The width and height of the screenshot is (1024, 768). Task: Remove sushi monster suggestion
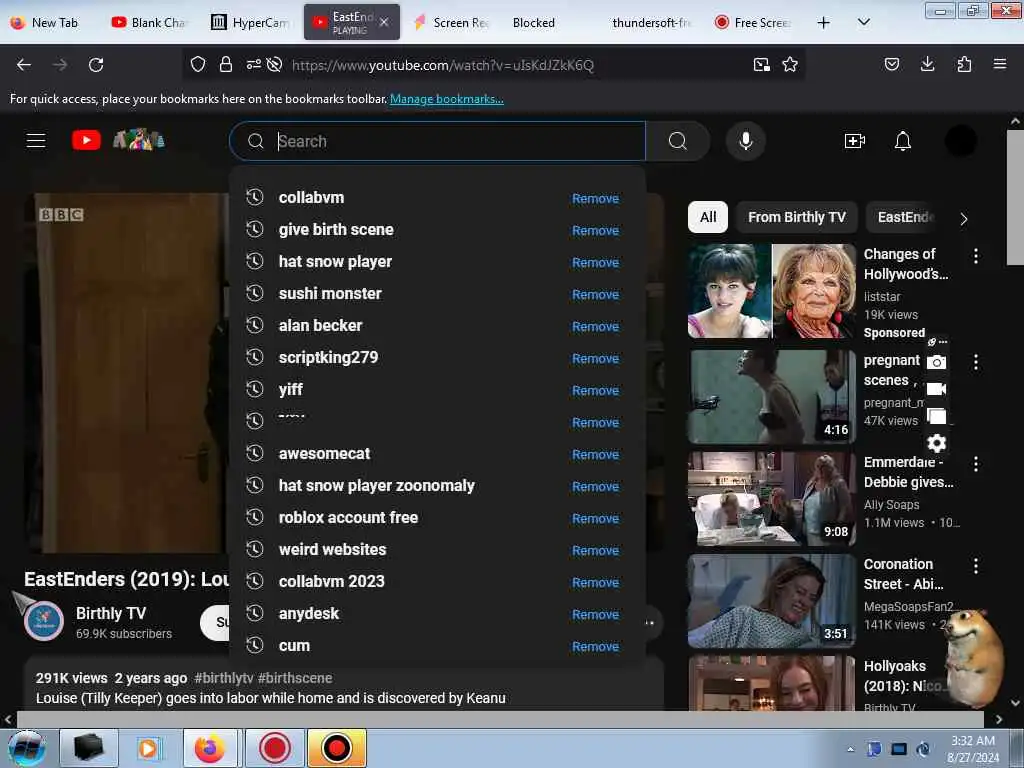(595, 295)
